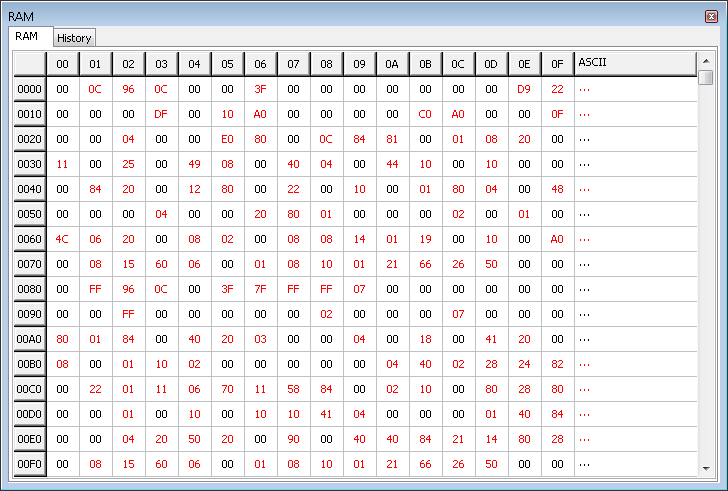
Task: Select cell 90 in row 00E0
Action: pyautogui.click(x=293, y=440)
